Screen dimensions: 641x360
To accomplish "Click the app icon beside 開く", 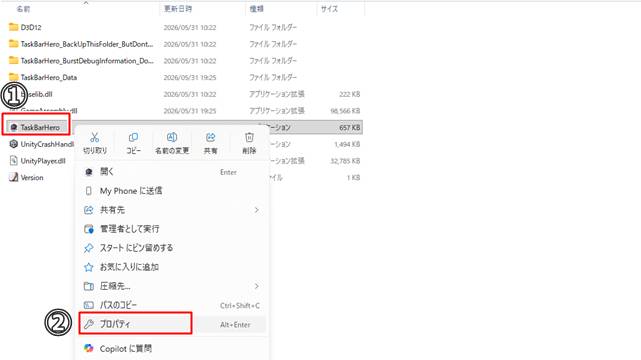I will pos(89,172).
